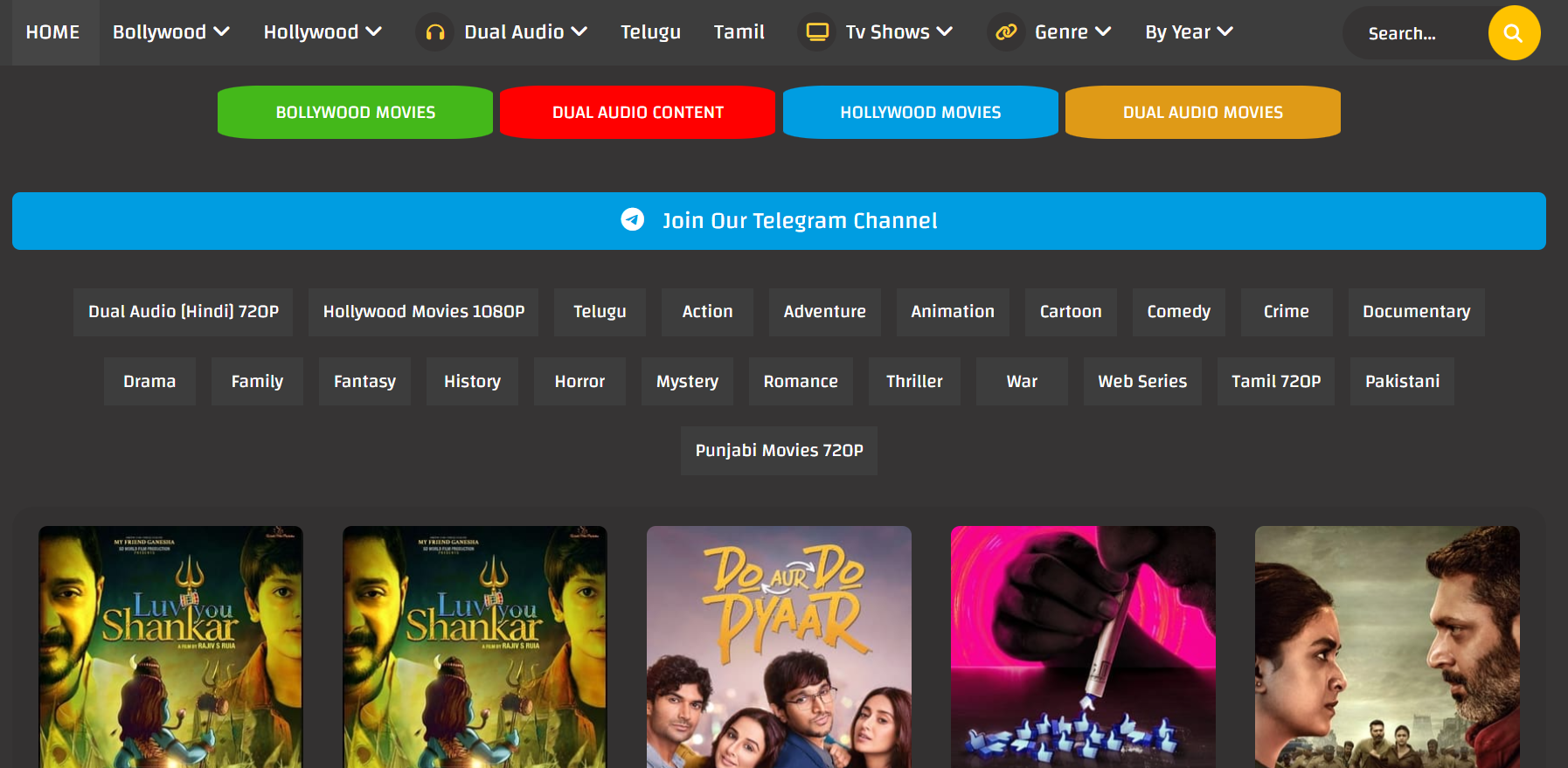Open the By Year dropdown

tap(1189, 32)
